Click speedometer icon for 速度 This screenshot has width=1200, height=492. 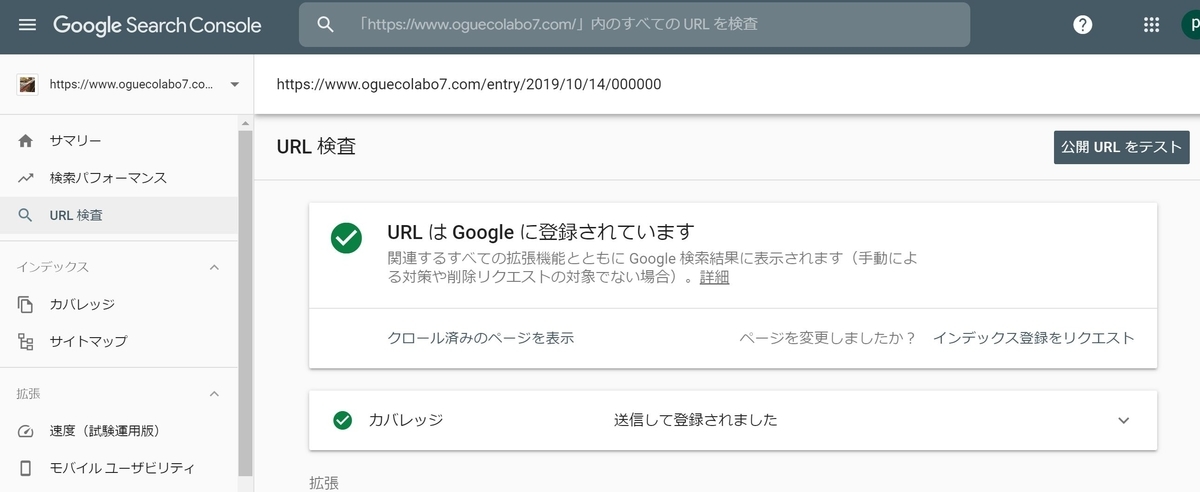(26, 431)
